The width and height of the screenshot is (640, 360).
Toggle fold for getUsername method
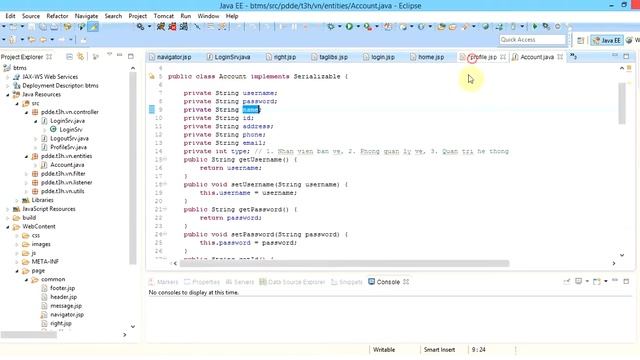pyautogui.click(x=165, y=160)
